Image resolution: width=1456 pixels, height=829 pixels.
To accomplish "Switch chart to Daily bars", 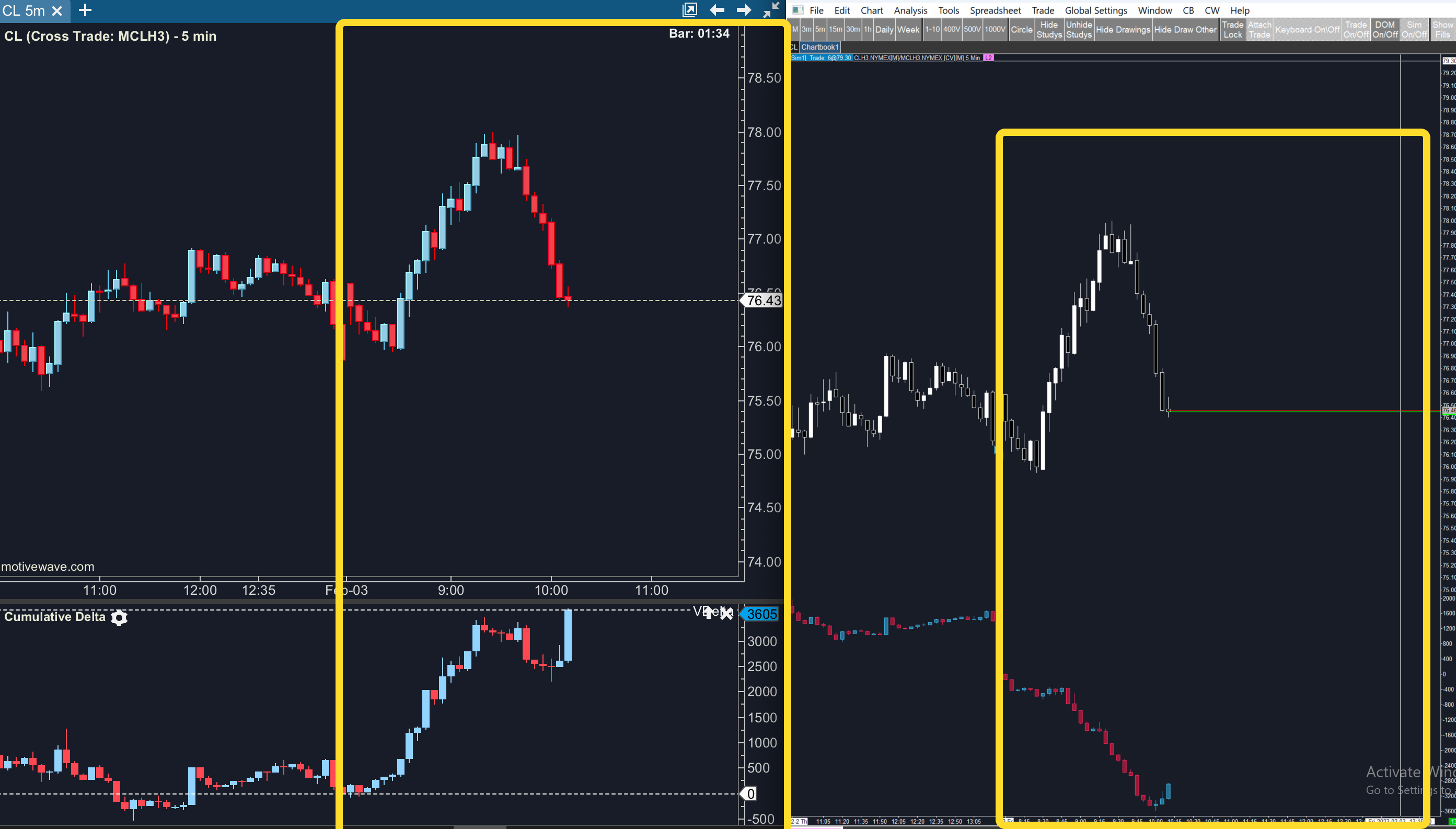I will tap(884, 30).
